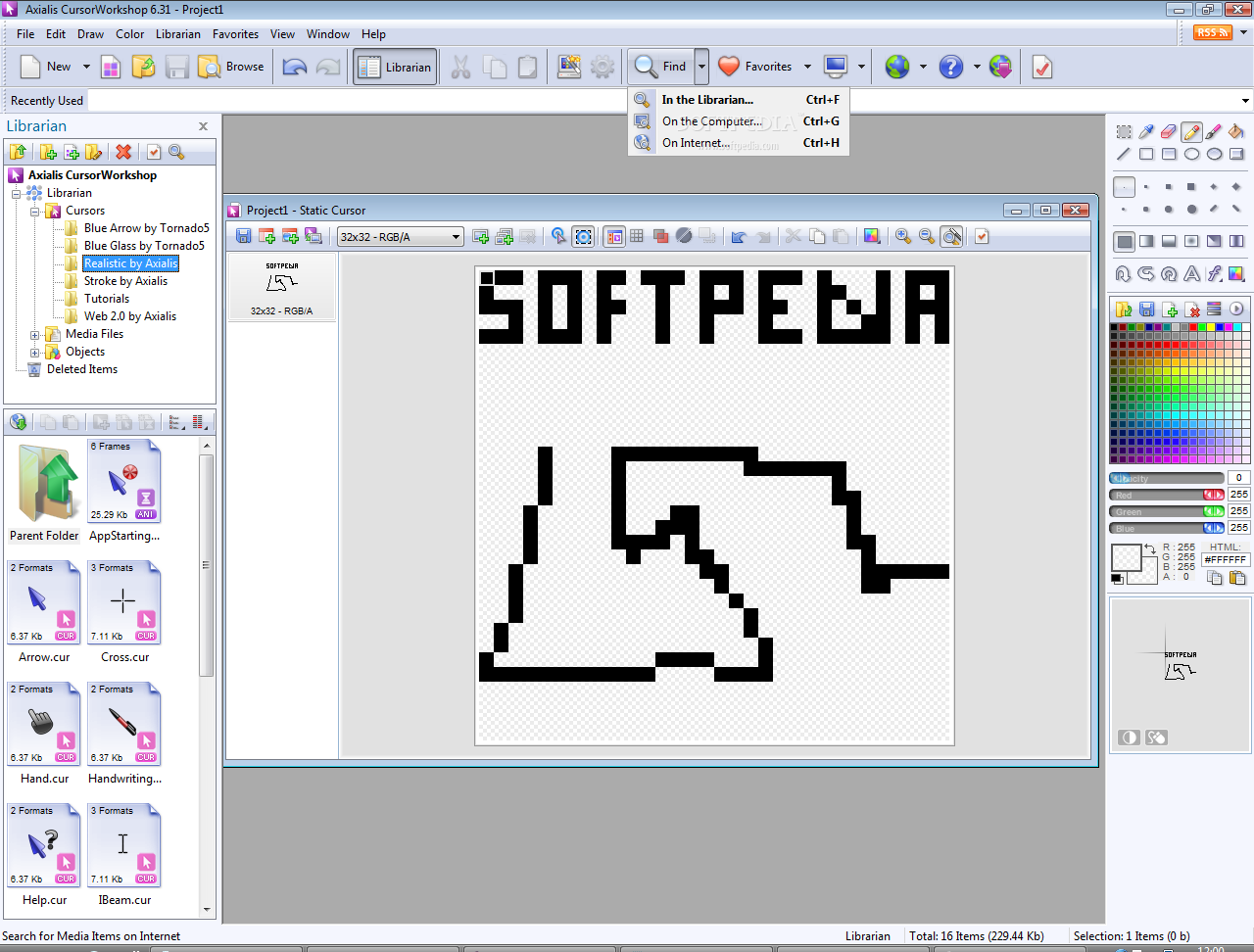This screenshot has width=1254, height=952.
Task: Click the new folder icon in Librarian toolbar
Action: coord(48,152)
